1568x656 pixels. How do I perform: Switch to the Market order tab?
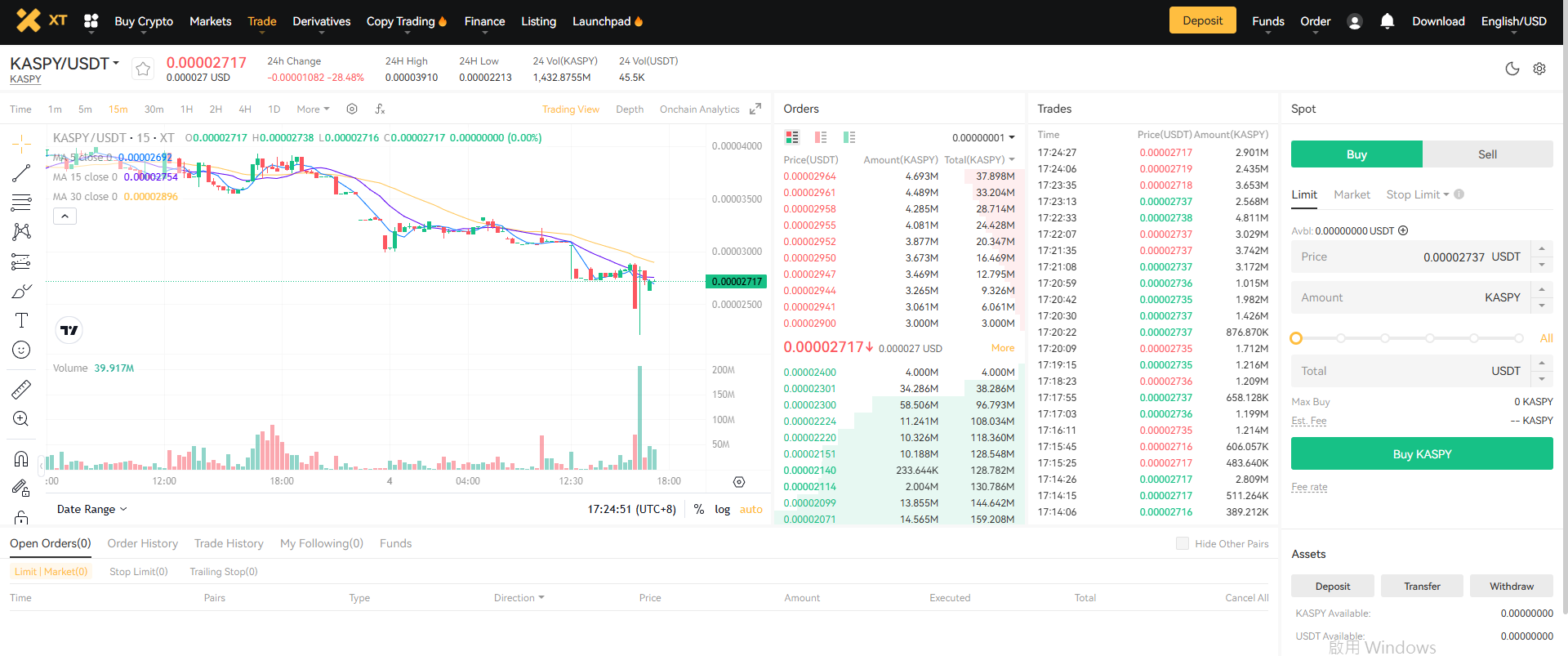(x=1352, y=194)
